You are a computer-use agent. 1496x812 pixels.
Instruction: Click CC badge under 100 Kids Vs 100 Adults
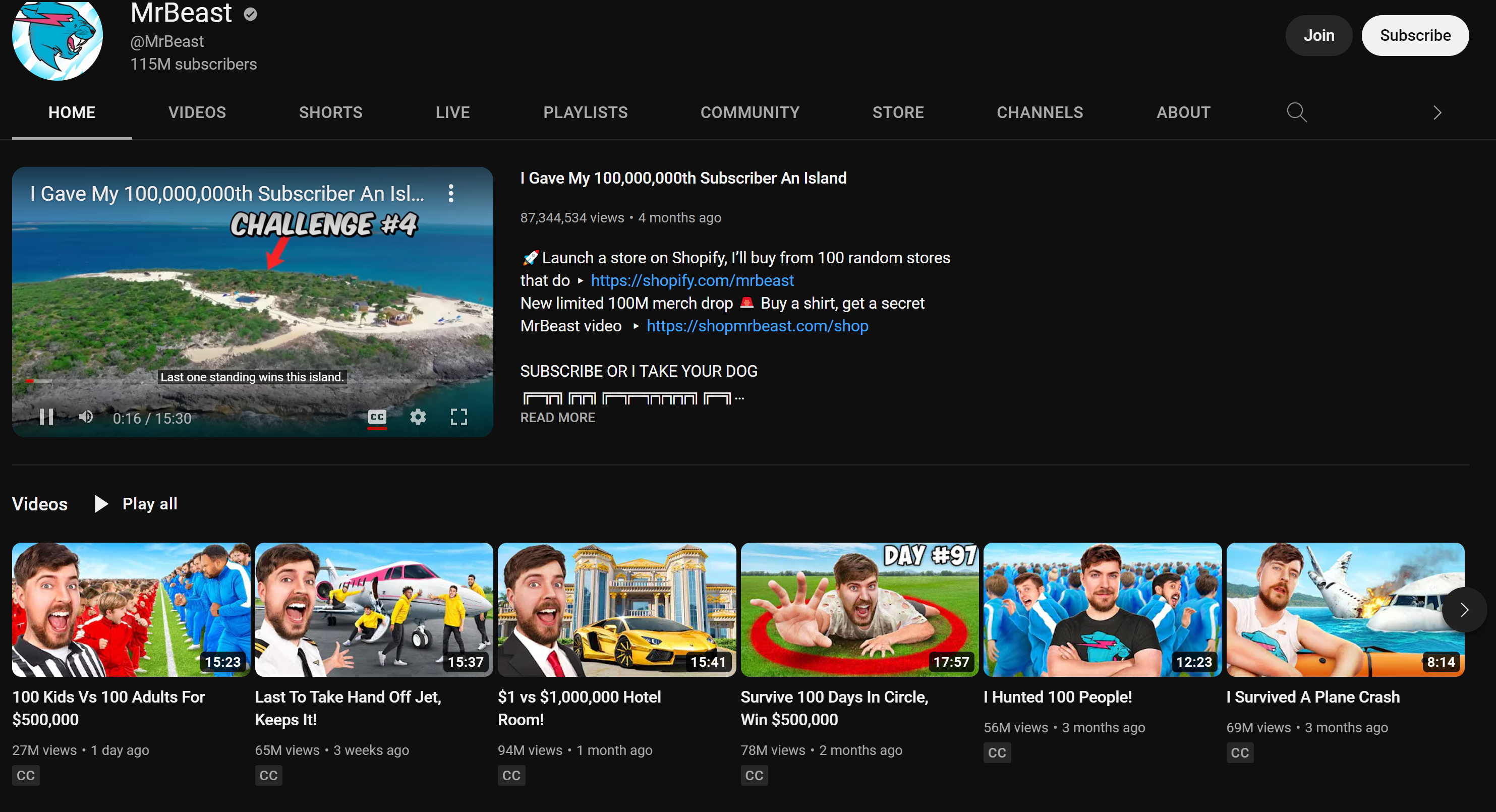[26, 775]
